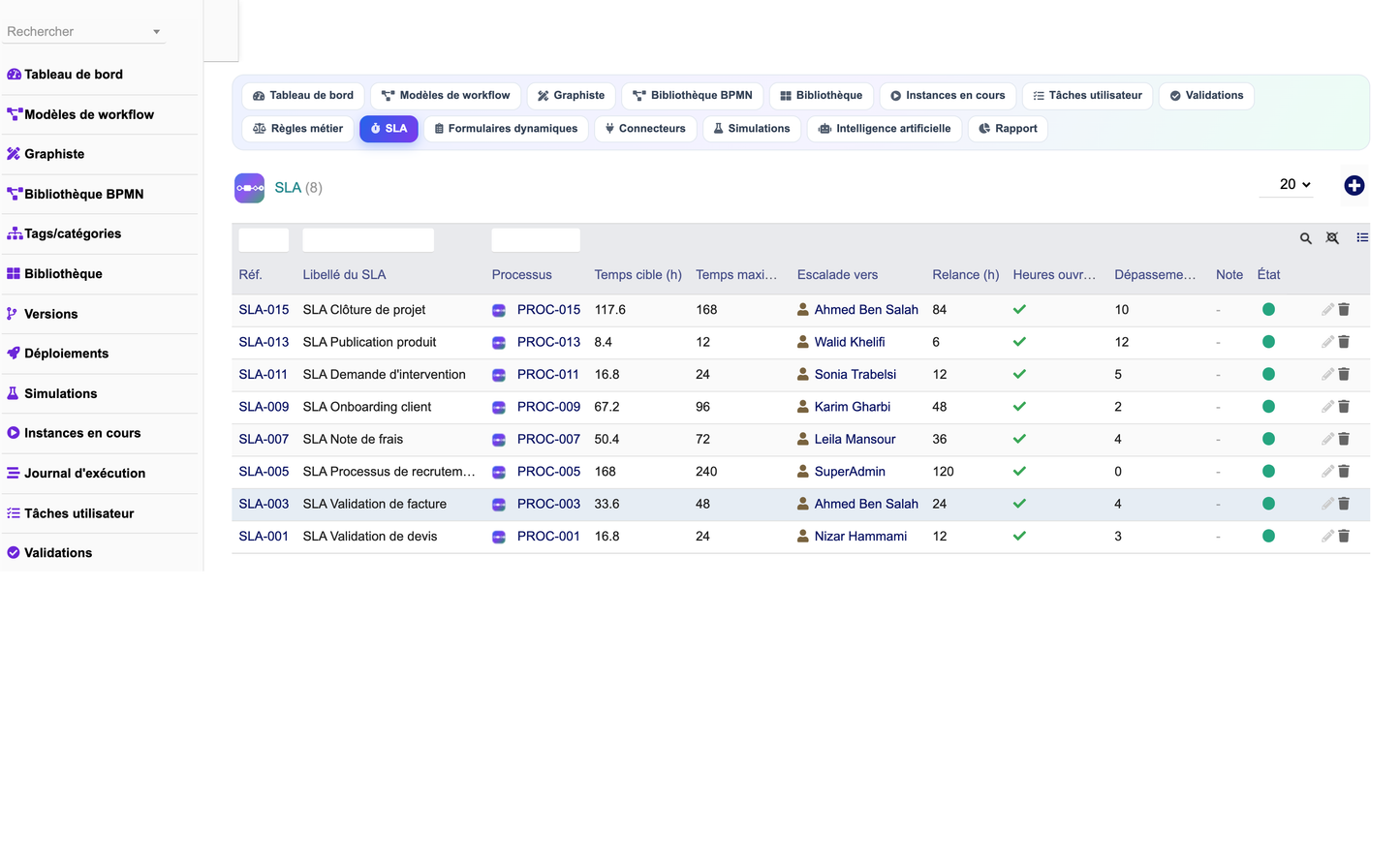Edit SLA-015 using the pencil icon
Viewport: 1400px width, 866px height.
(1327, 310)
